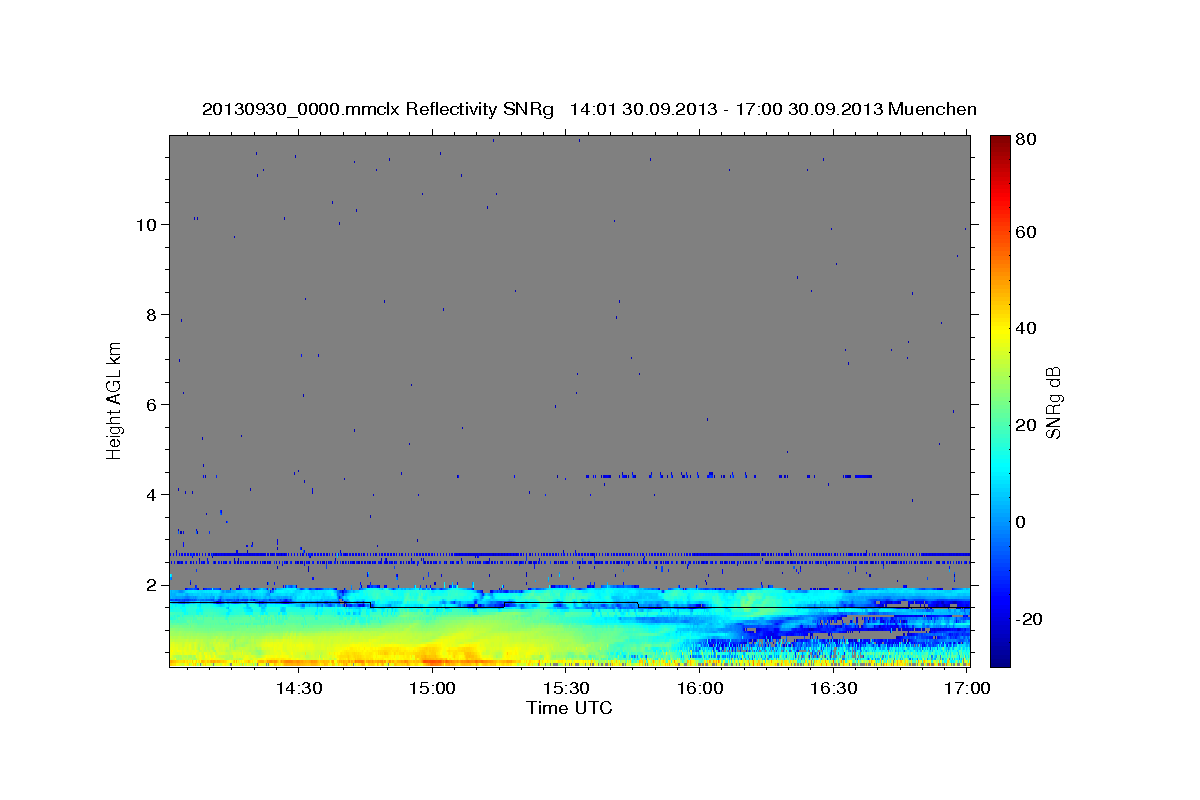Select the 'Height AGL km' axis label
This screenshot has height=800, width=1200.
[x=115, y=401]
